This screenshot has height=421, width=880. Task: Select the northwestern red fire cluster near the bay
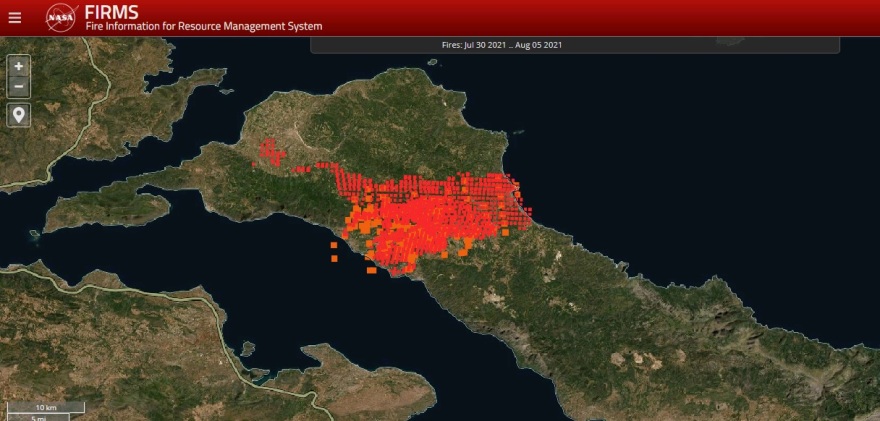coord(269,152)
